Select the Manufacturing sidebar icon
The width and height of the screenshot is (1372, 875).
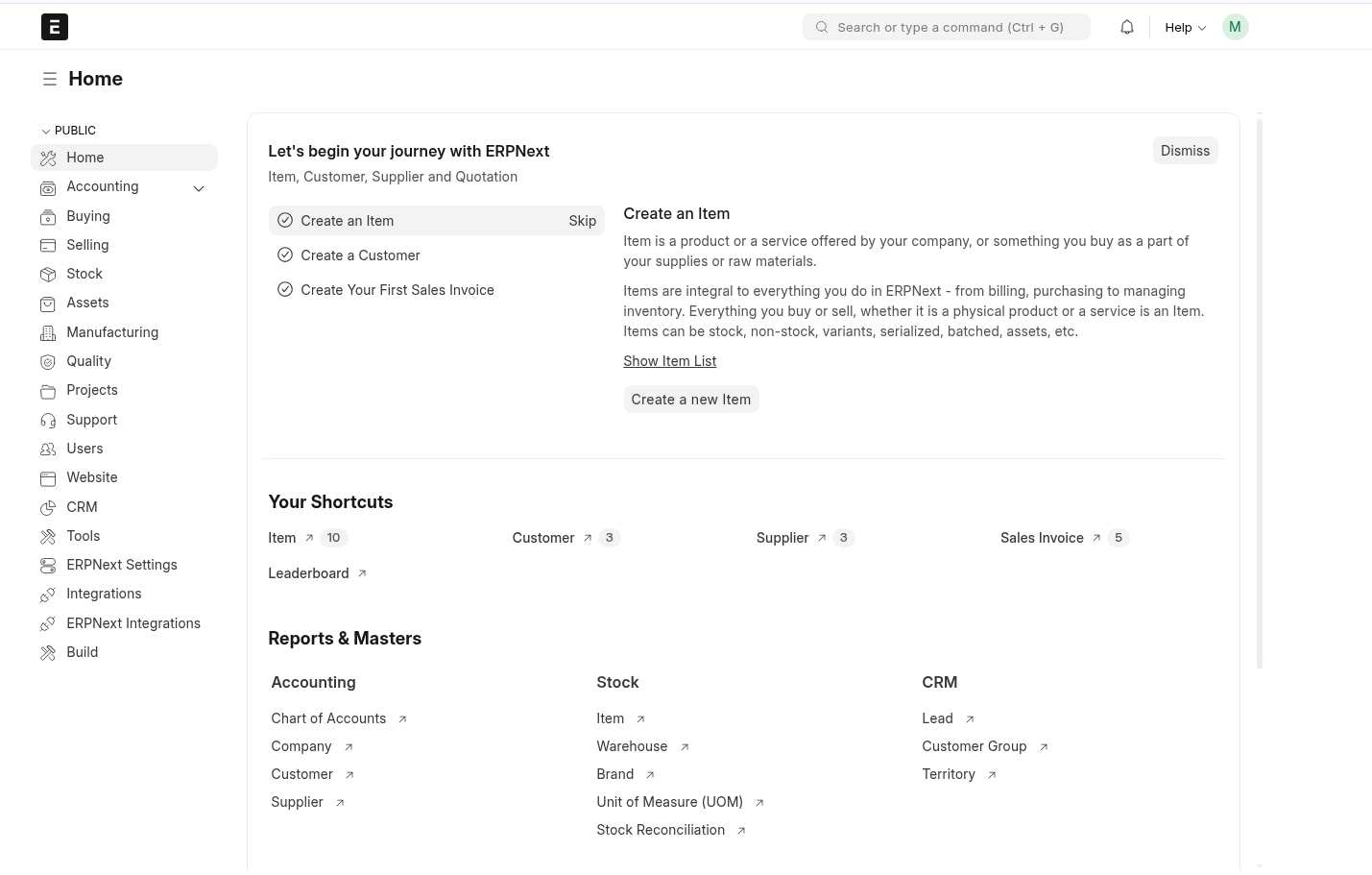48,332
